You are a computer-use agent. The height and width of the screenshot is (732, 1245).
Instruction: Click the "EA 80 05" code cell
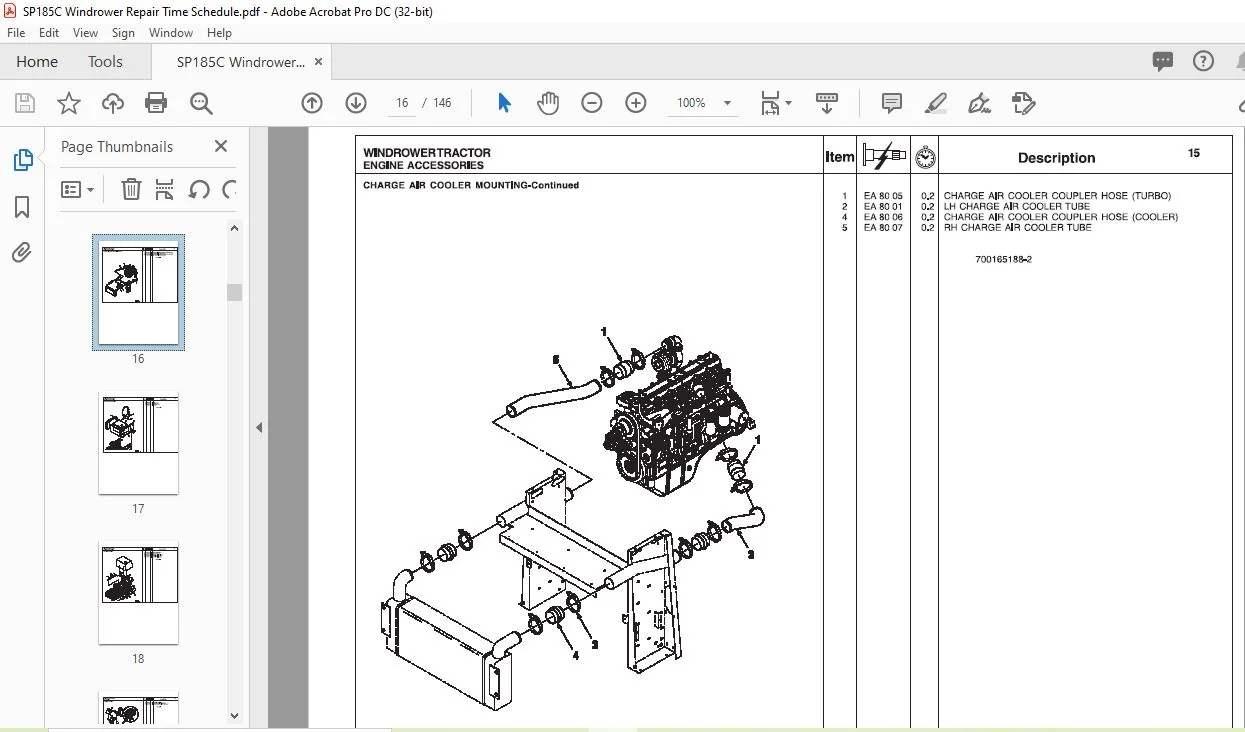click(x=883, y=196)
